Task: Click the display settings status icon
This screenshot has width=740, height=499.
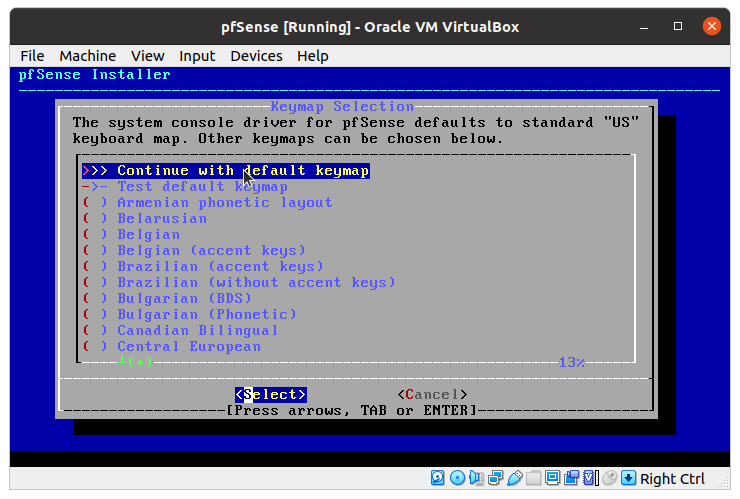Action: (553, 478)
